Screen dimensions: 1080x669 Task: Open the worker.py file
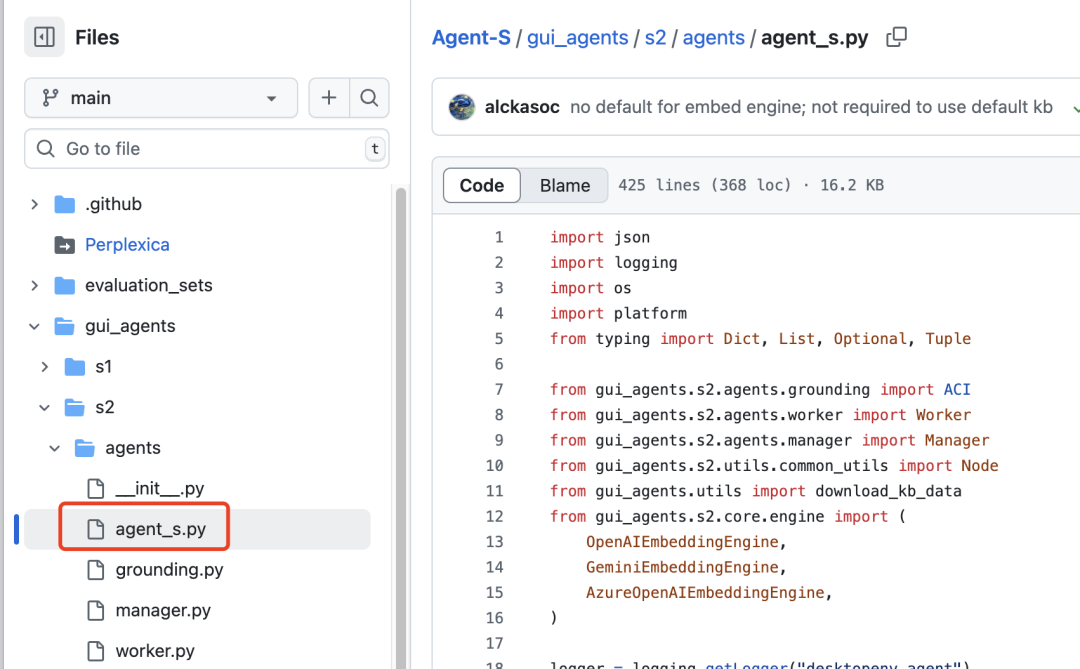click(x=154, y=652)
